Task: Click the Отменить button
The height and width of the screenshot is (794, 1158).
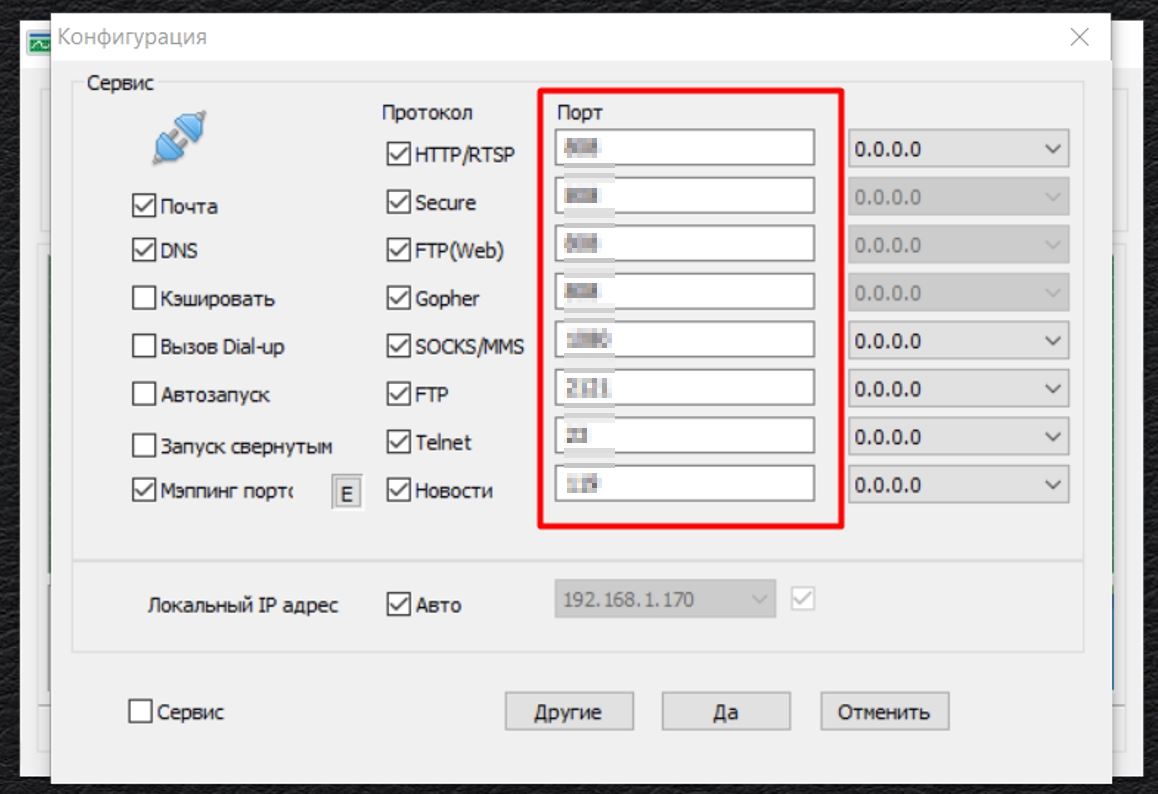Action: [x=884, y=711]
